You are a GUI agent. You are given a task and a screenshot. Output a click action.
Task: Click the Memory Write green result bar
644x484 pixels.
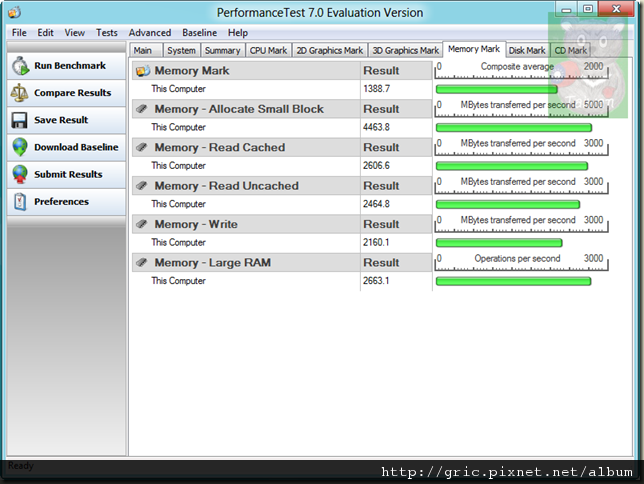point(499,242)
